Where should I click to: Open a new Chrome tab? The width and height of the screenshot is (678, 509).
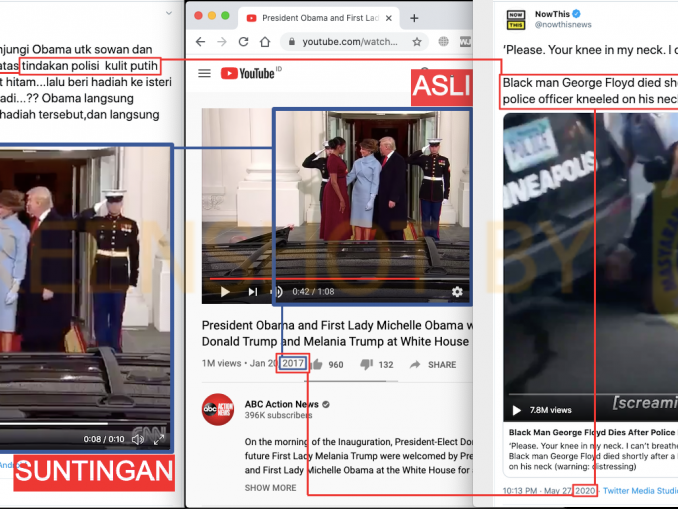414,18
